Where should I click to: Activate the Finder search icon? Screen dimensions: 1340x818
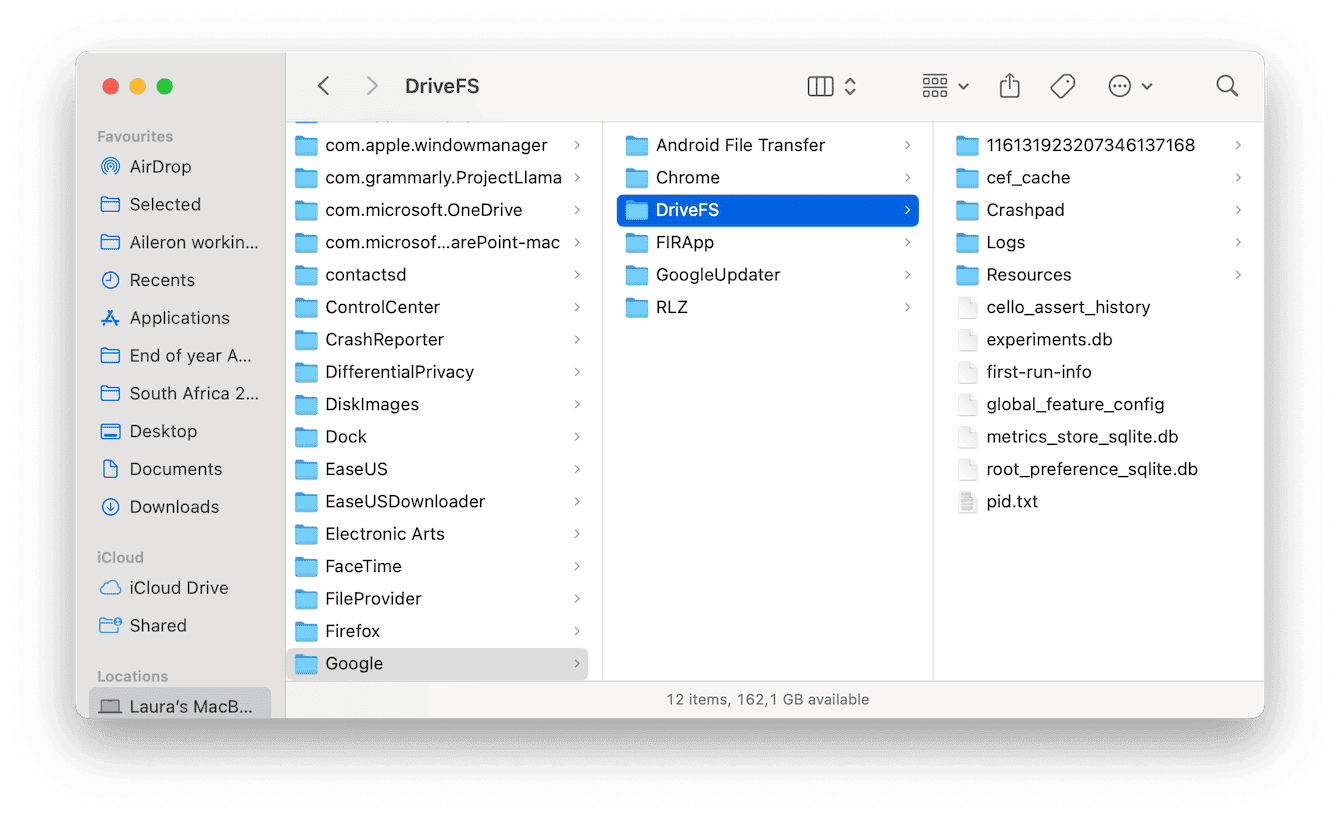tap(1227, 86)
